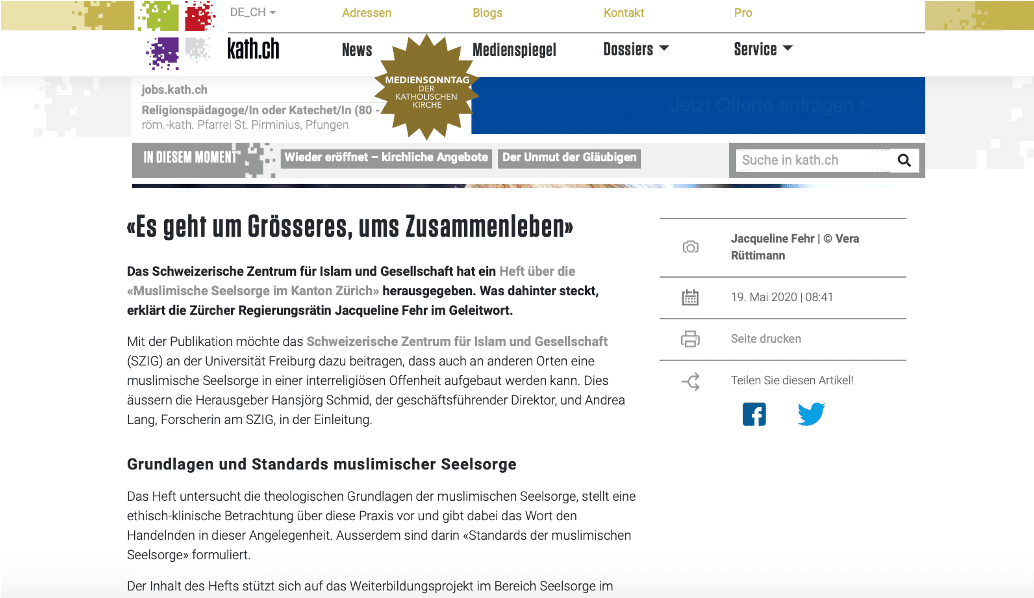Click the camera icon beside photo credit
The image size is (1034, 598).
690,247
